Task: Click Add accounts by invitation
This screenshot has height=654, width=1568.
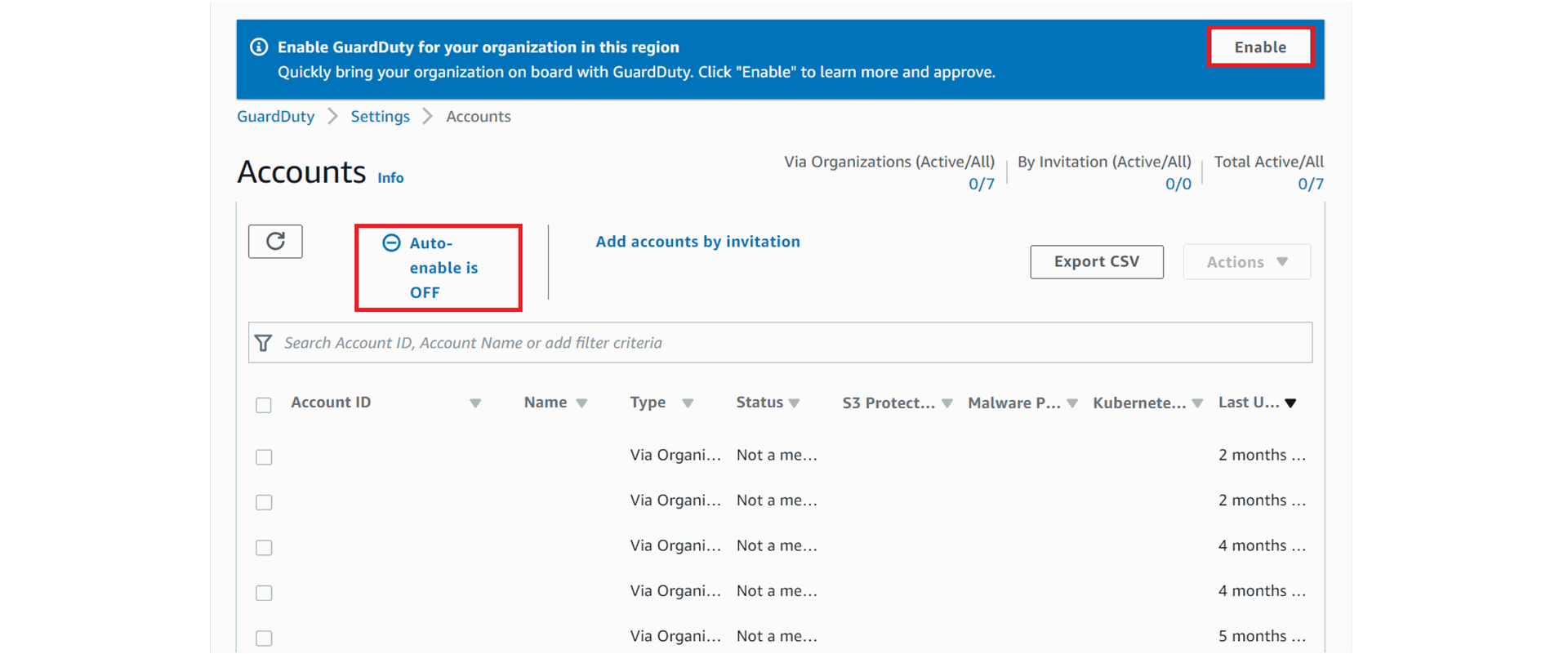Action: [697, 242]
